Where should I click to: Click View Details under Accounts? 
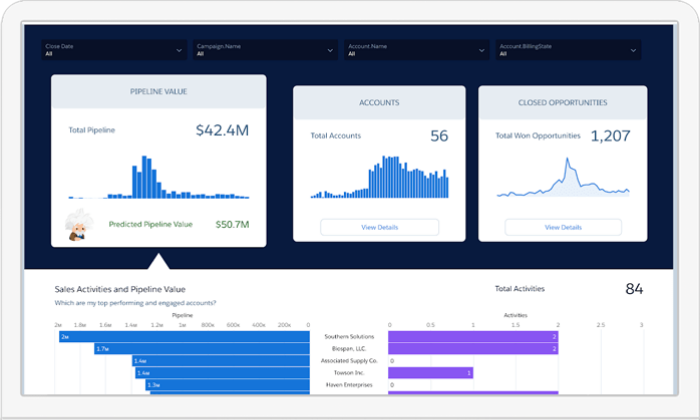pos(379,227)
